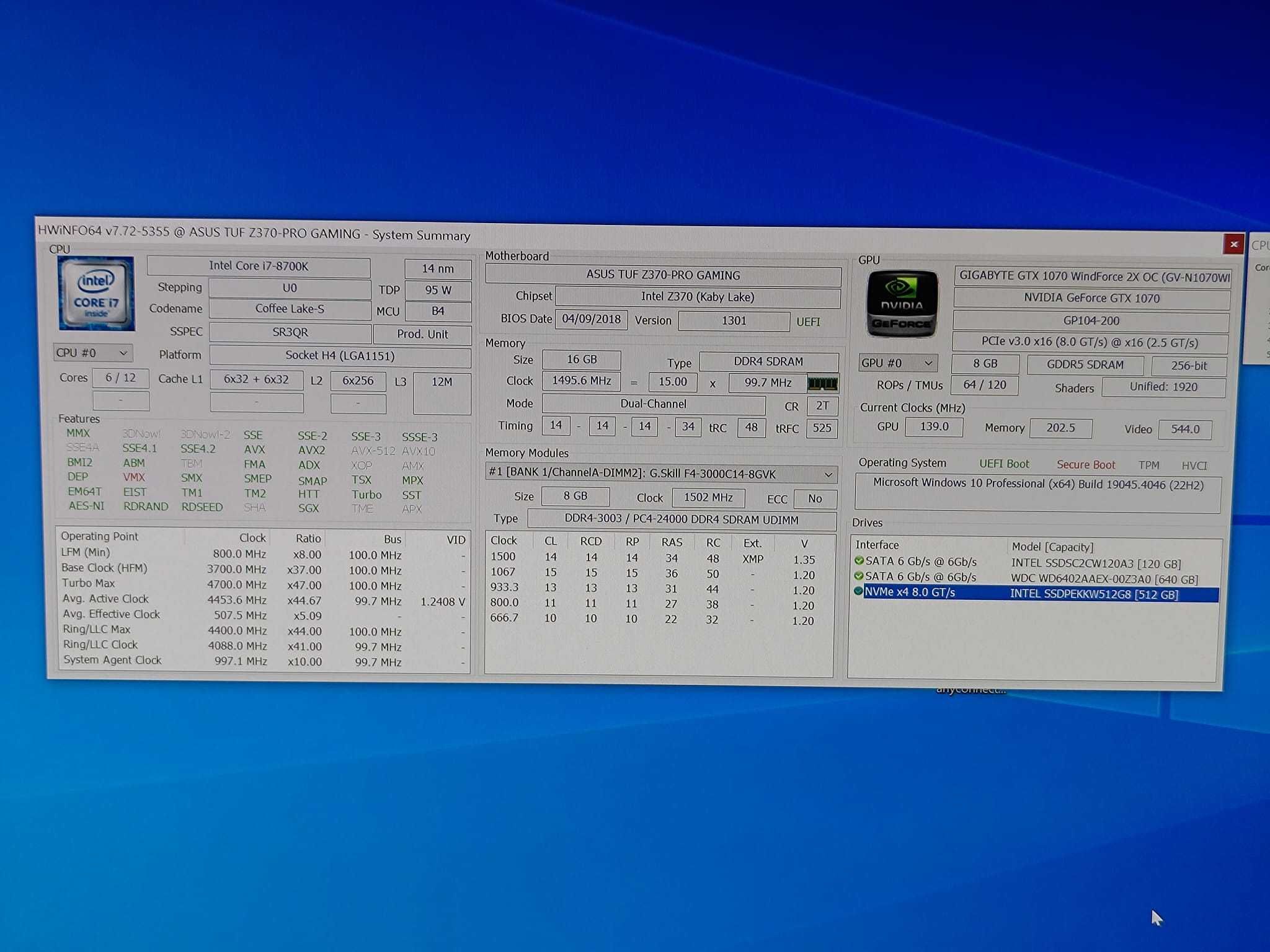The height and width of the screenshot is (952, 1270).
Task: Select the INTEL SSDSC2CW120A3 [120 GB] drive
Action: pos(1096,564)
